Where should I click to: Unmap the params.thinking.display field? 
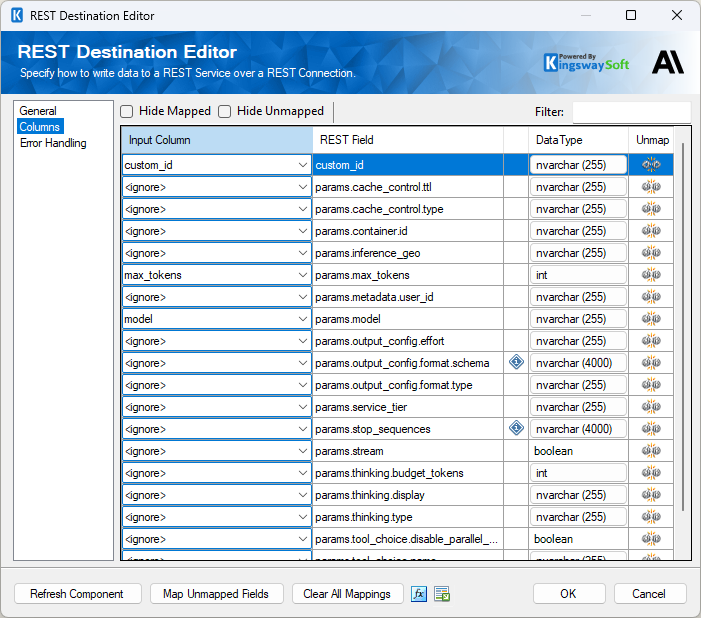pos(651,495)
